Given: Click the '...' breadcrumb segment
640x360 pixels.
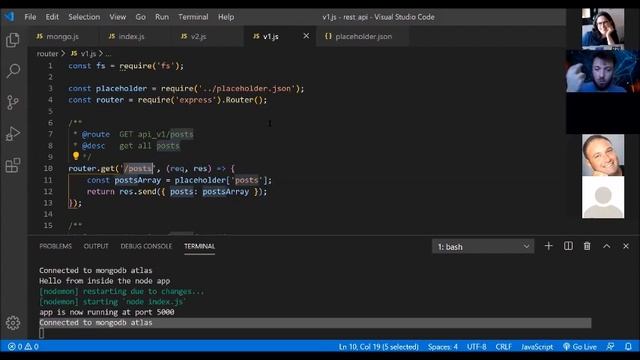Looking at the screenshot, I should pos(108,53).
